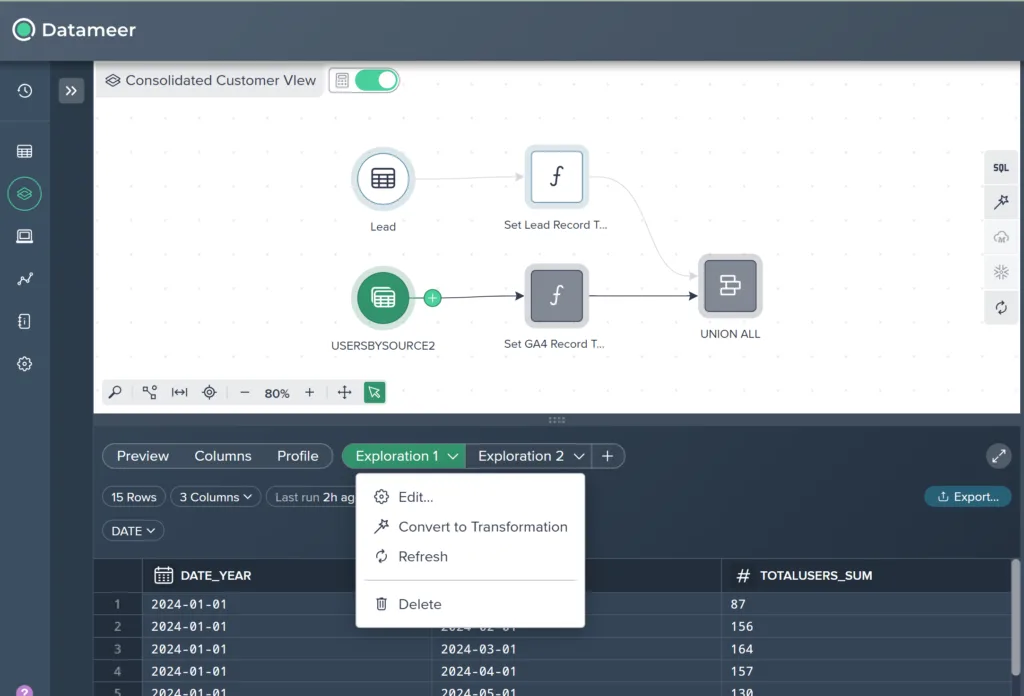Choose Edit from the context menu
Viewport: 1024px width, 696px height.
coord(470,497)
